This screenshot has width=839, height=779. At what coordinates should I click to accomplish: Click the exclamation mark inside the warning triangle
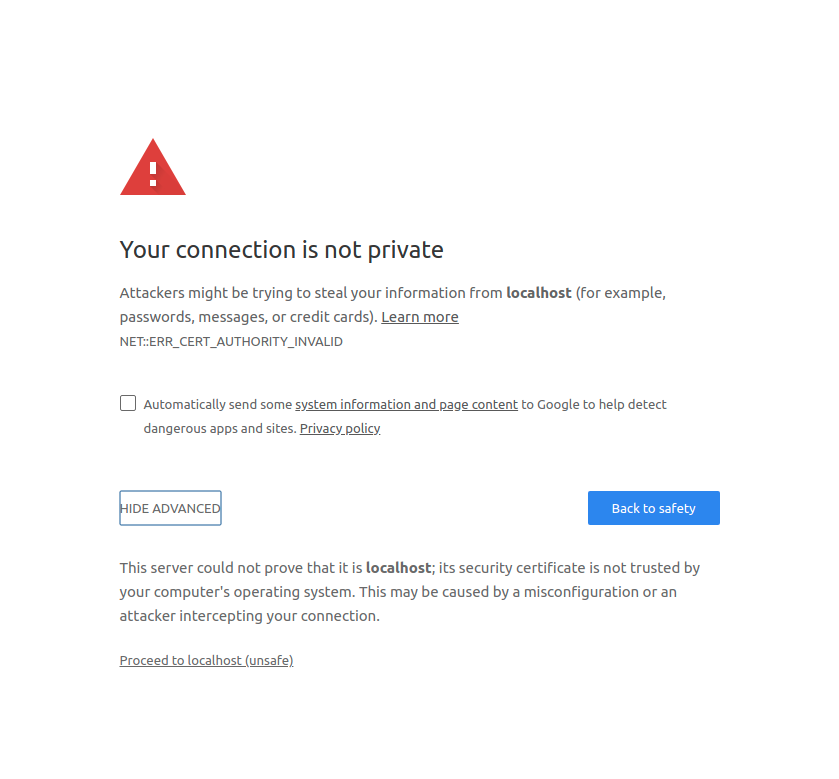(153, 172)
